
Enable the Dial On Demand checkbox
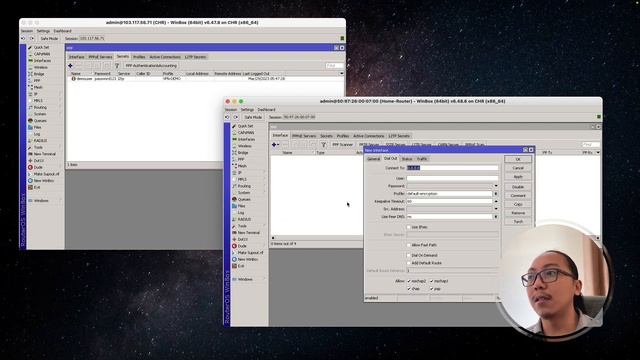click(x=409, y=255)
